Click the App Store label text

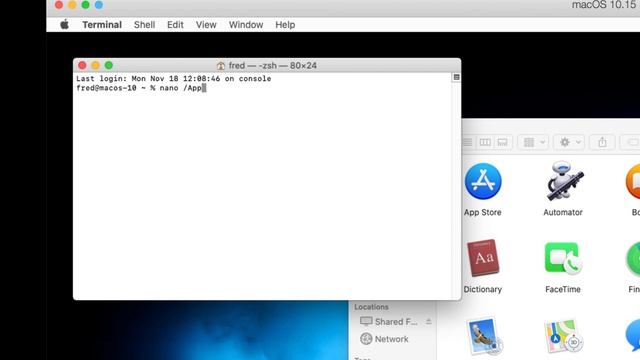[482, 212]
